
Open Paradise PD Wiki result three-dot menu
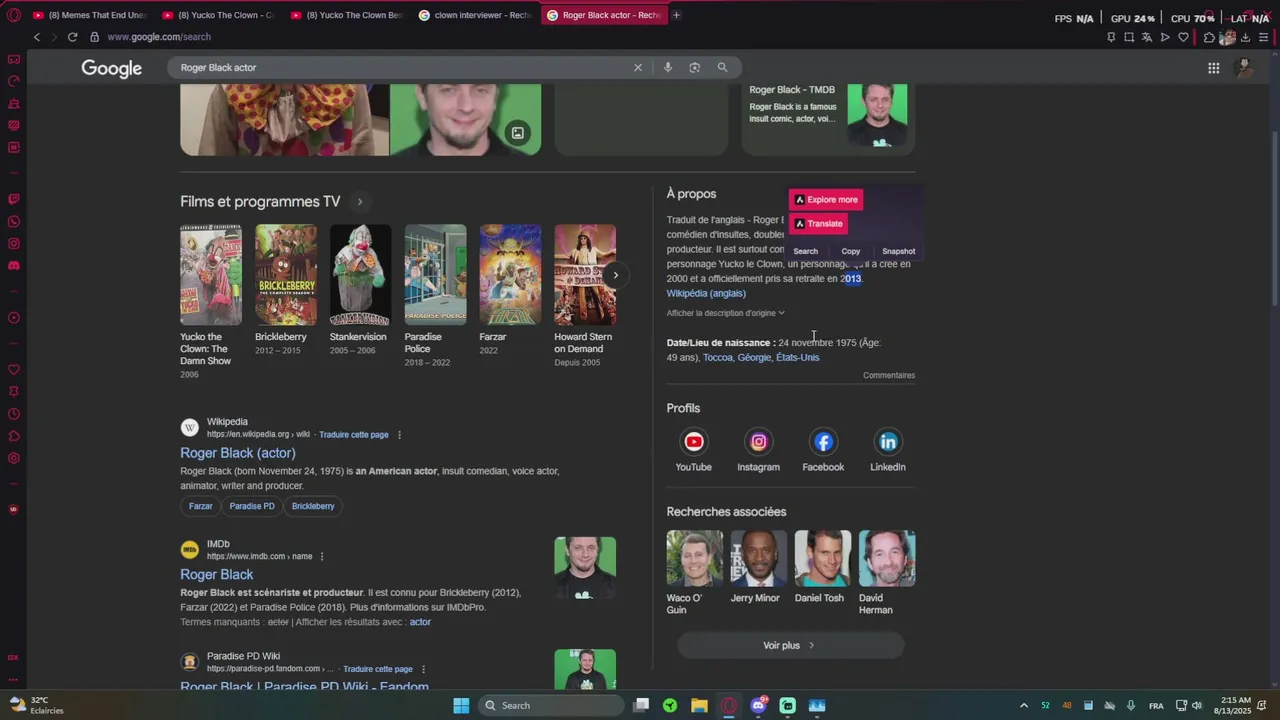[423, 669]
